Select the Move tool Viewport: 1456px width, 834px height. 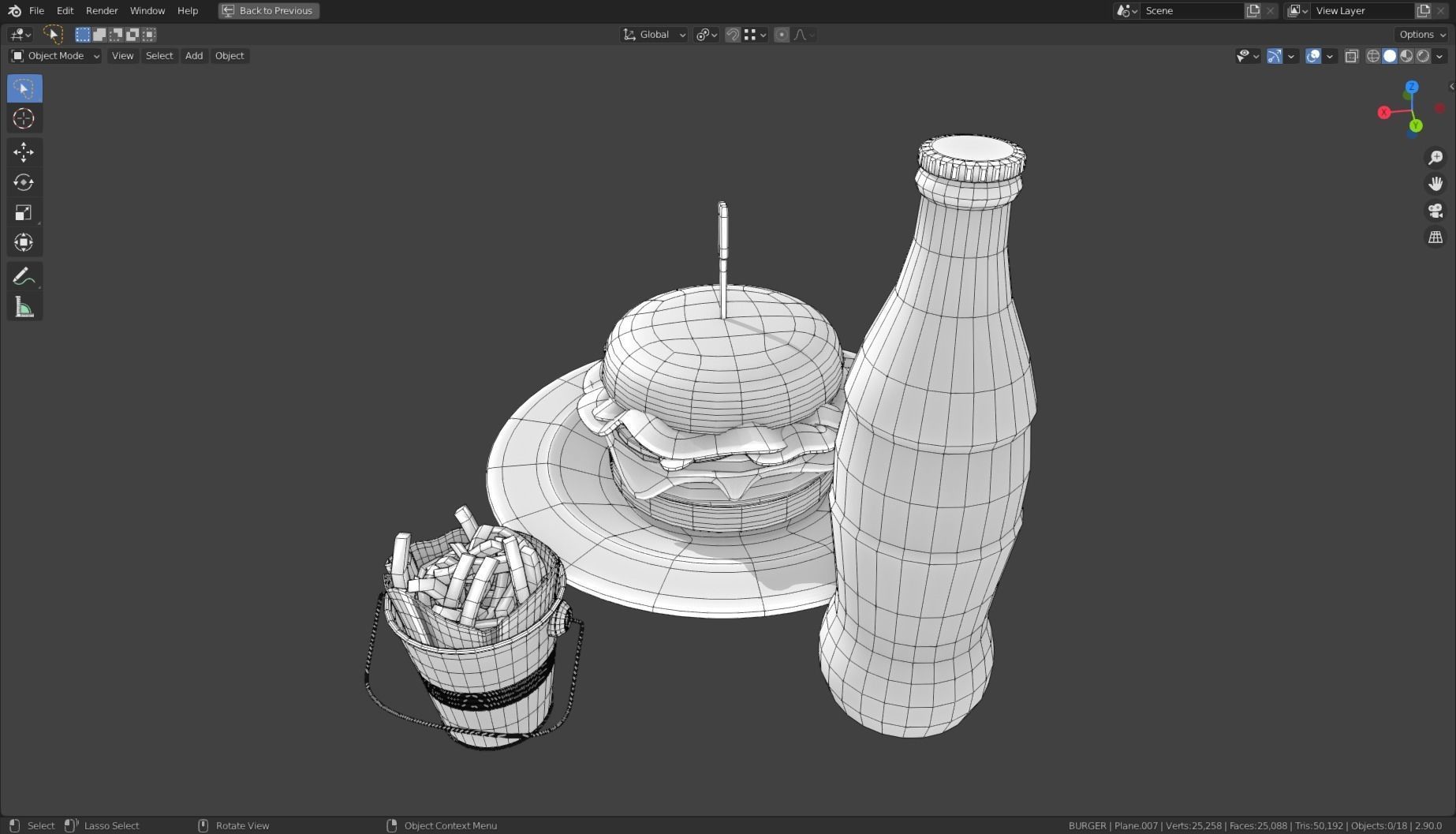click(24, 151)
